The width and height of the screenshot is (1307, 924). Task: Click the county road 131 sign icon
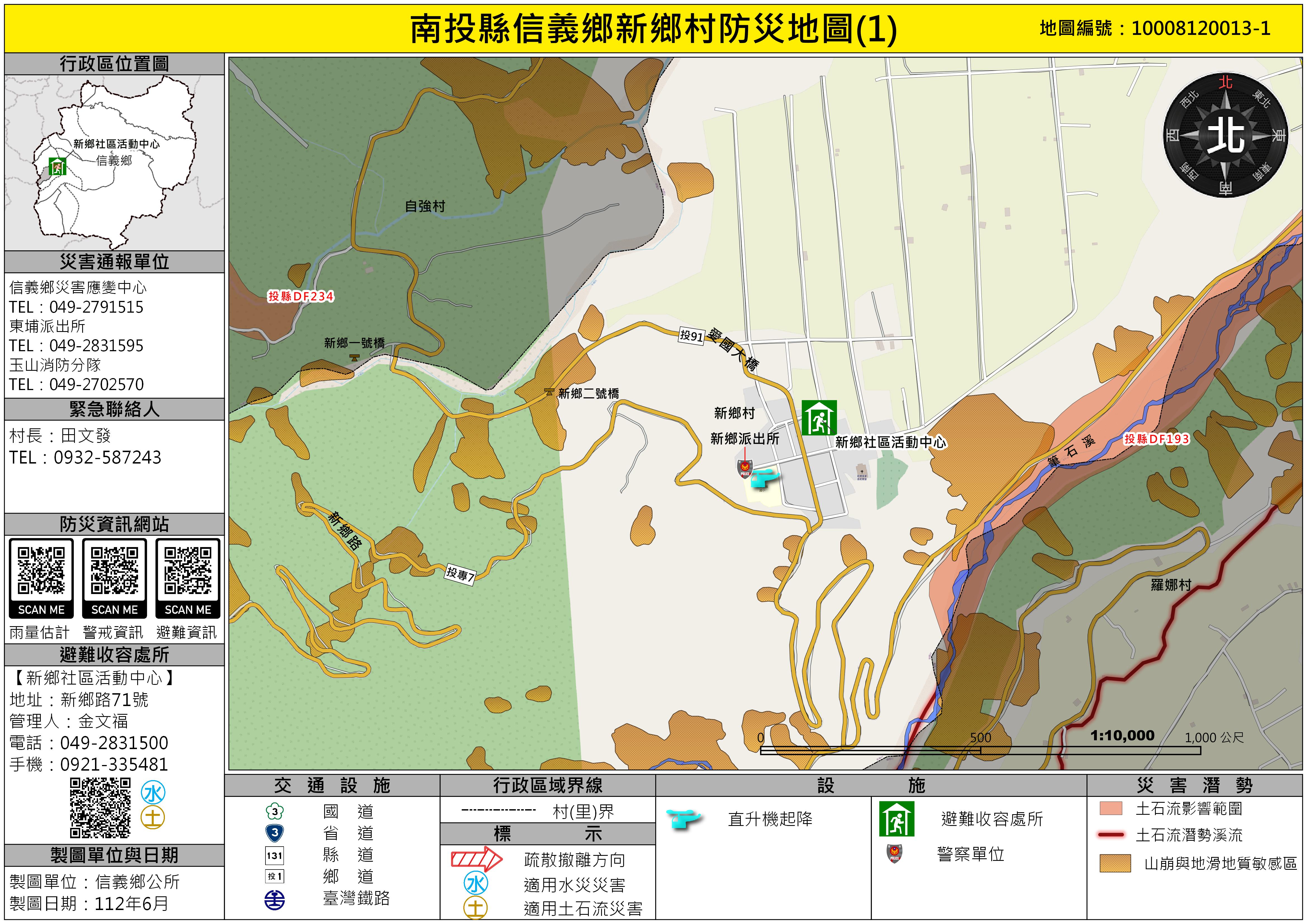point(274,855)
